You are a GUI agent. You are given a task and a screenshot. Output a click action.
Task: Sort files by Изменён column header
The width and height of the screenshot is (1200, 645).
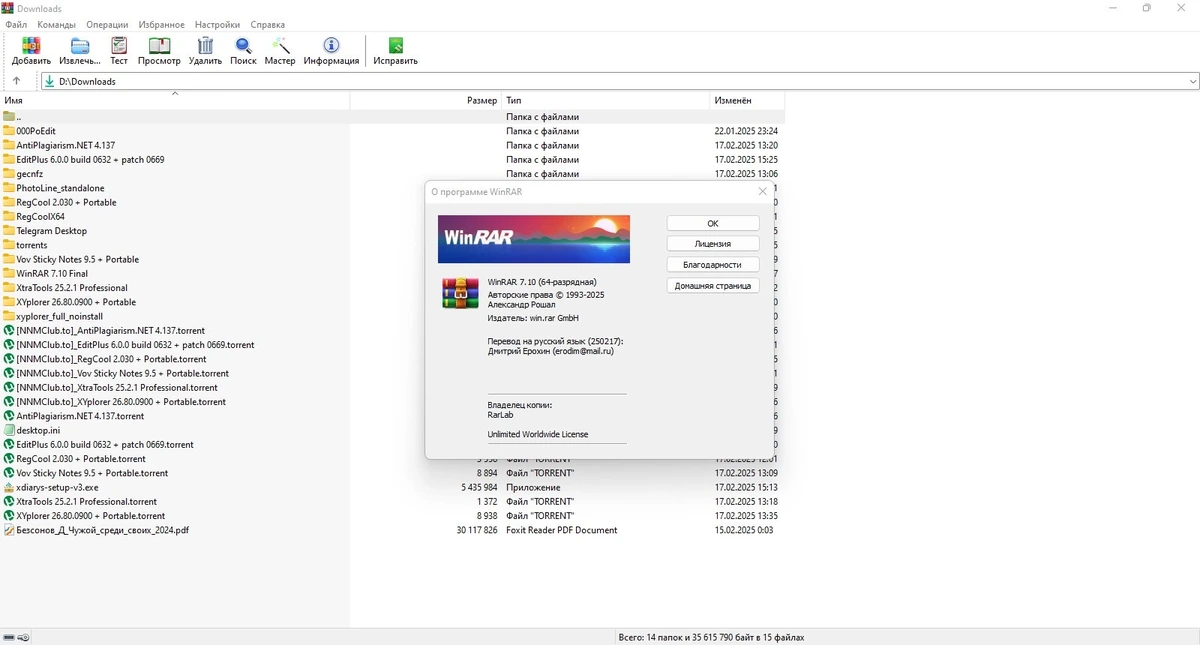click(747, 100)
